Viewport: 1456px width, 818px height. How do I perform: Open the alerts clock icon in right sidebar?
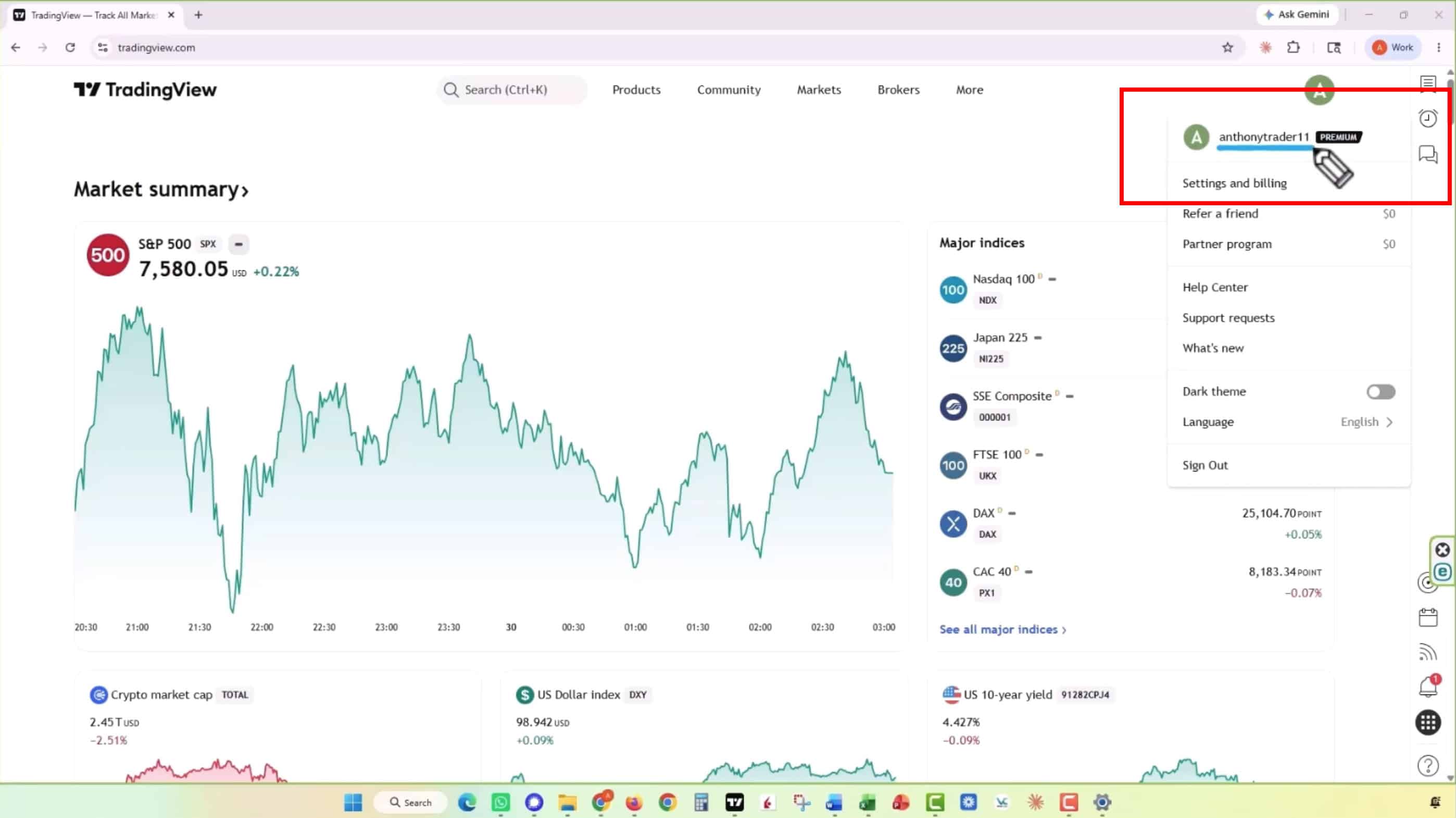pyautogui.click(x=1428, y=118)
